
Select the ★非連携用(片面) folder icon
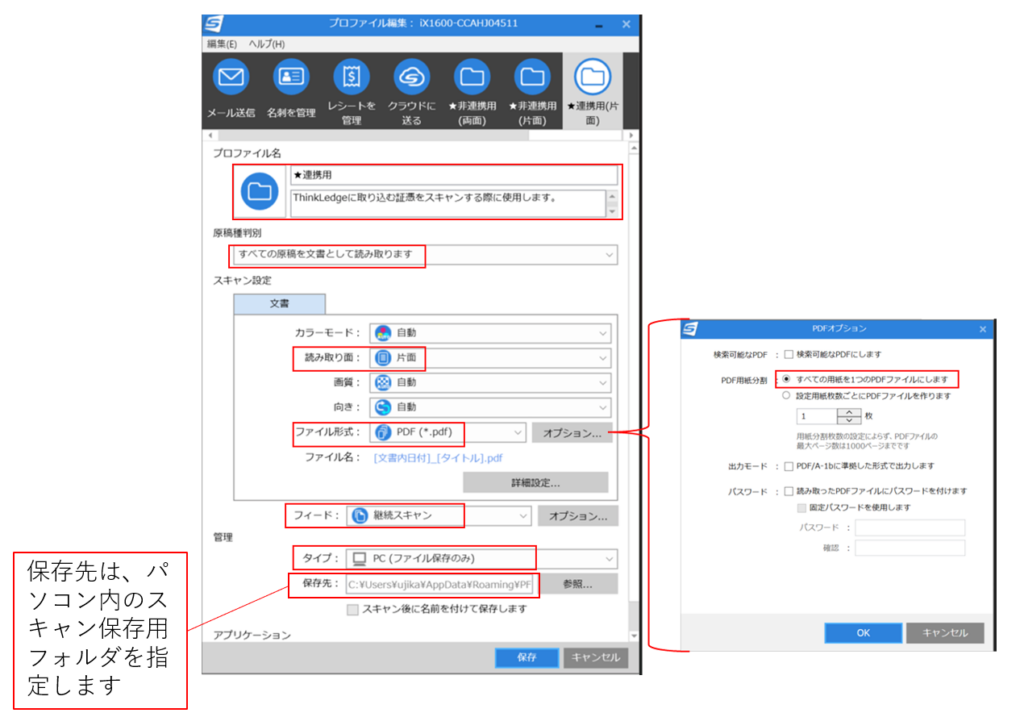point(532,78)
